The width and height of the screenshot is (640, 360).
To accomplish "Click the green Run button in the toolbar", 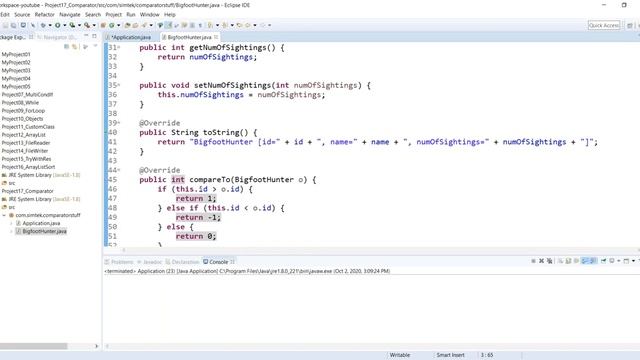I will pos(58,25).
